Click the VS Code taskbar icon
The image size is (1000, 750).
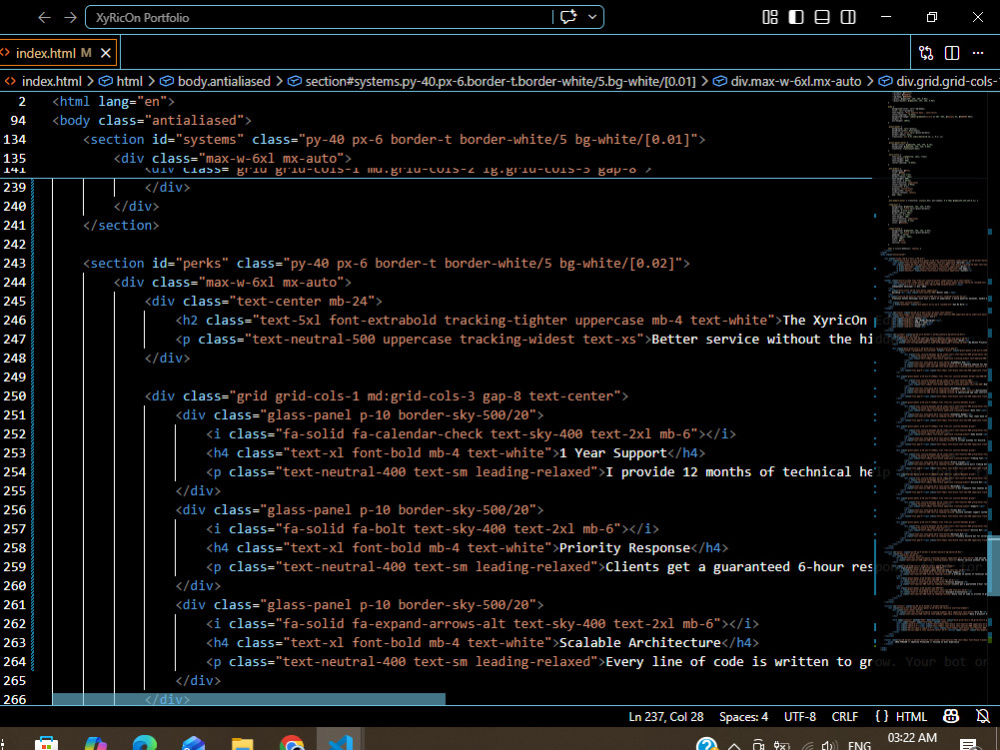[x=341, y=743]
